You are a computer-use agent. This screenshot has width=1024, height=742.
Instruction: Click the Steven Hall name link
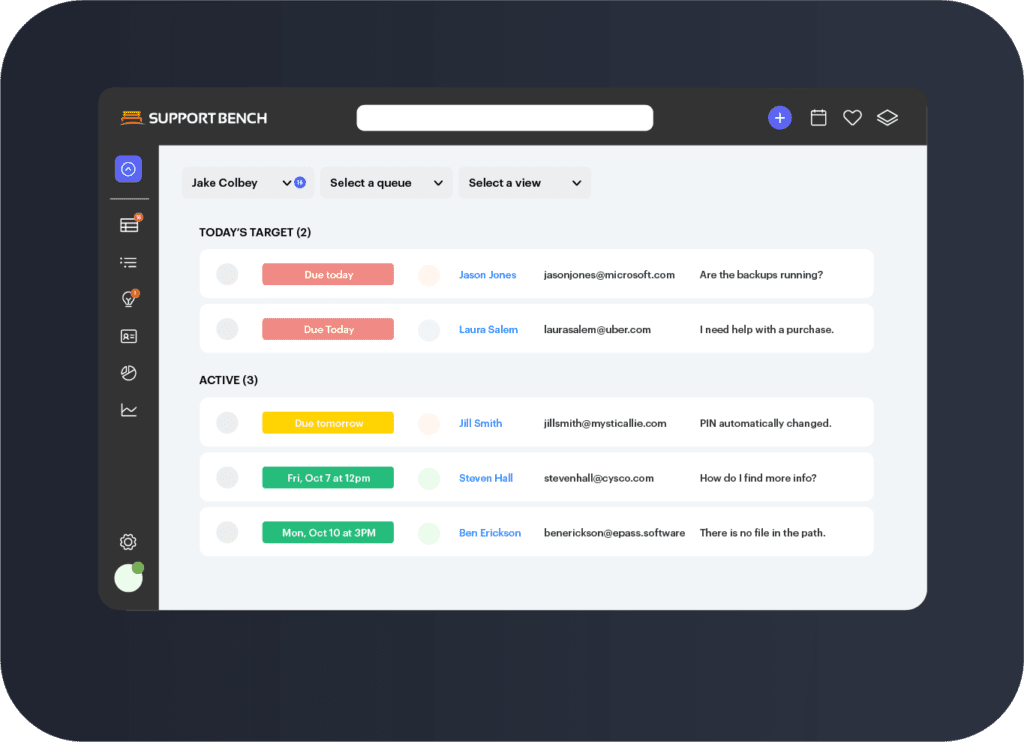(x=486, y=479)
